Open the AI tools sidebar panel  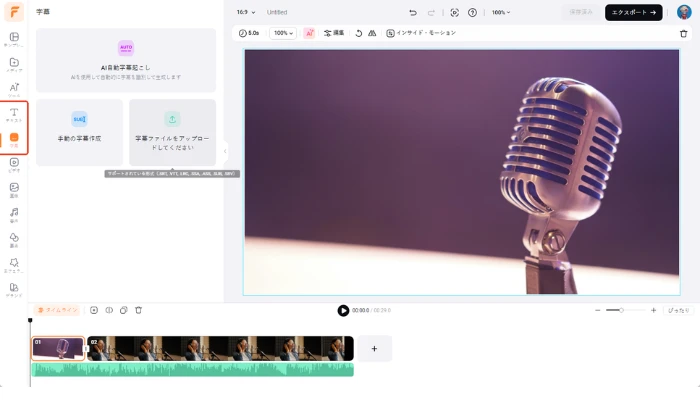coord(14,90)
